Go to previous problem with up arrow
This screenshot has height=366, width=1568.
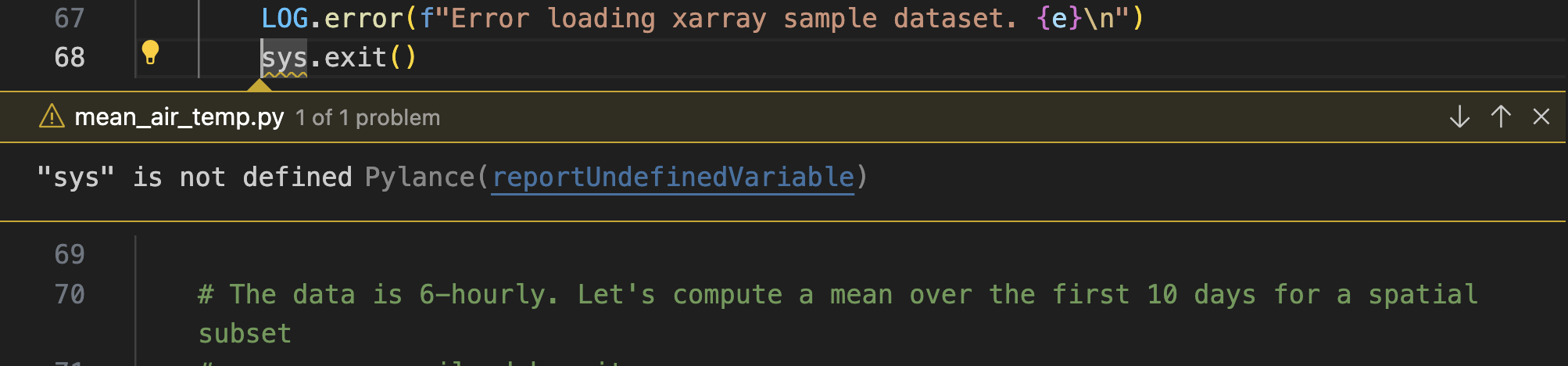click(1500, 117)
